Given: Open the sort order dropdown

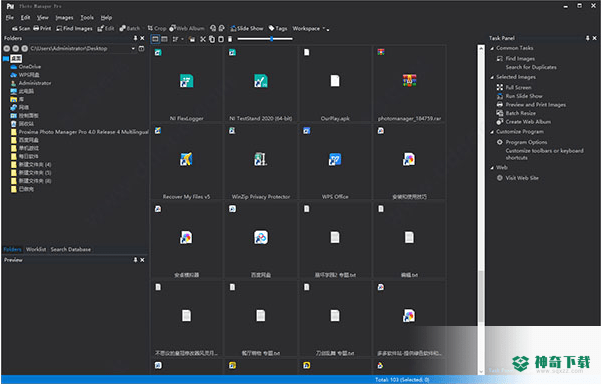Looking at the screenshot, I should 177,39.
